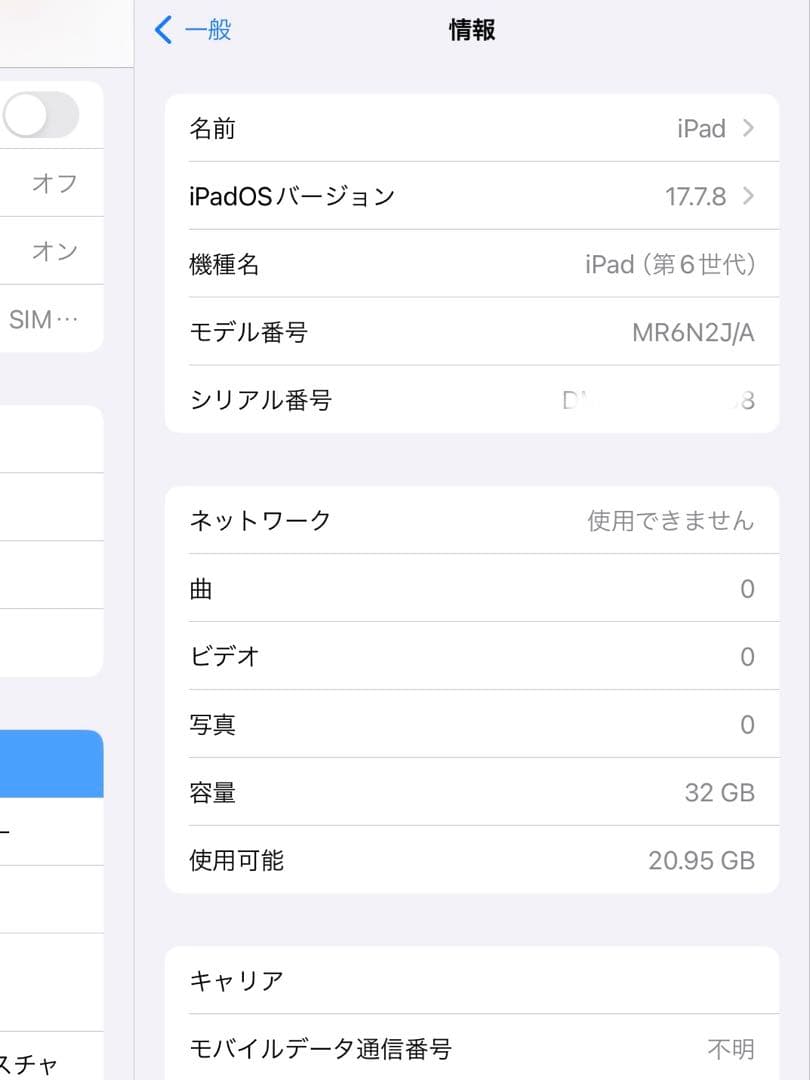
Task: Tap the back chevron icon next to 一般
Action: (x=163, y=30)
